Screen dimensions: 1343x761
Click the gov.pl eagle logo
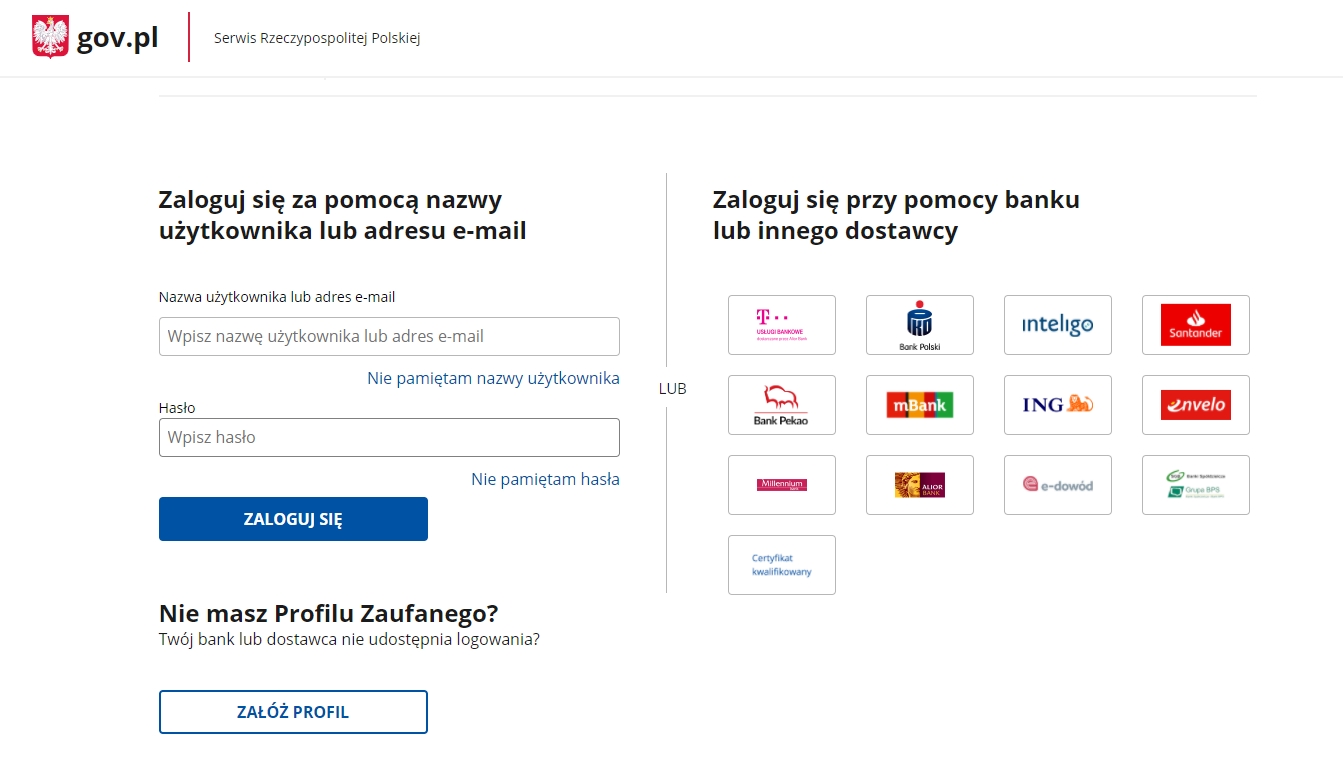(x=51, y=37)
